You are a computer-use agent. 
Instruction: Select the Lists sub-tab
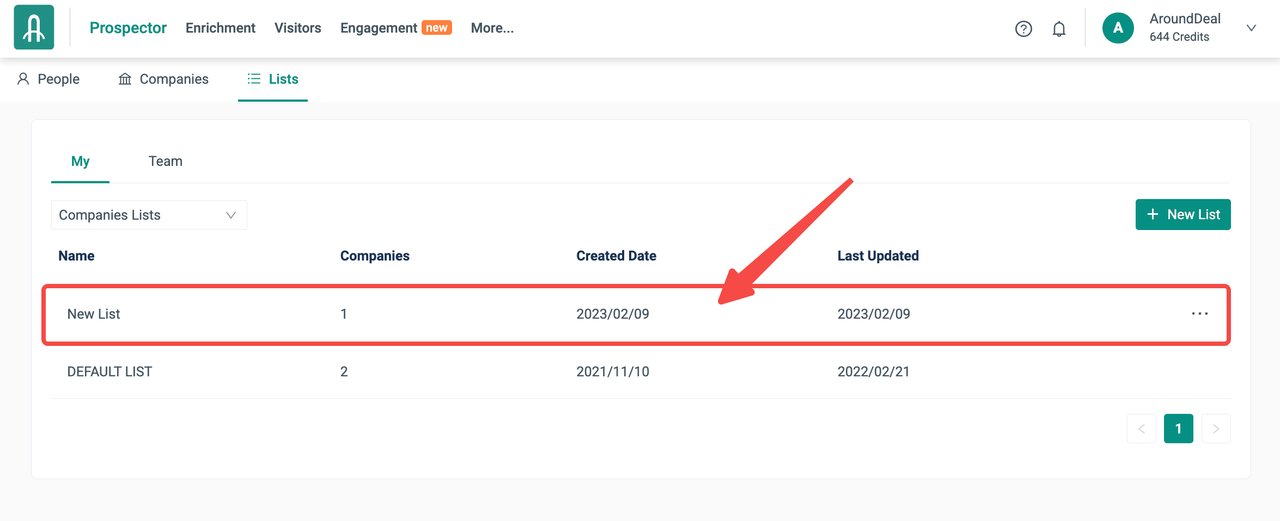pyautogui.click(x=273, y=79)
